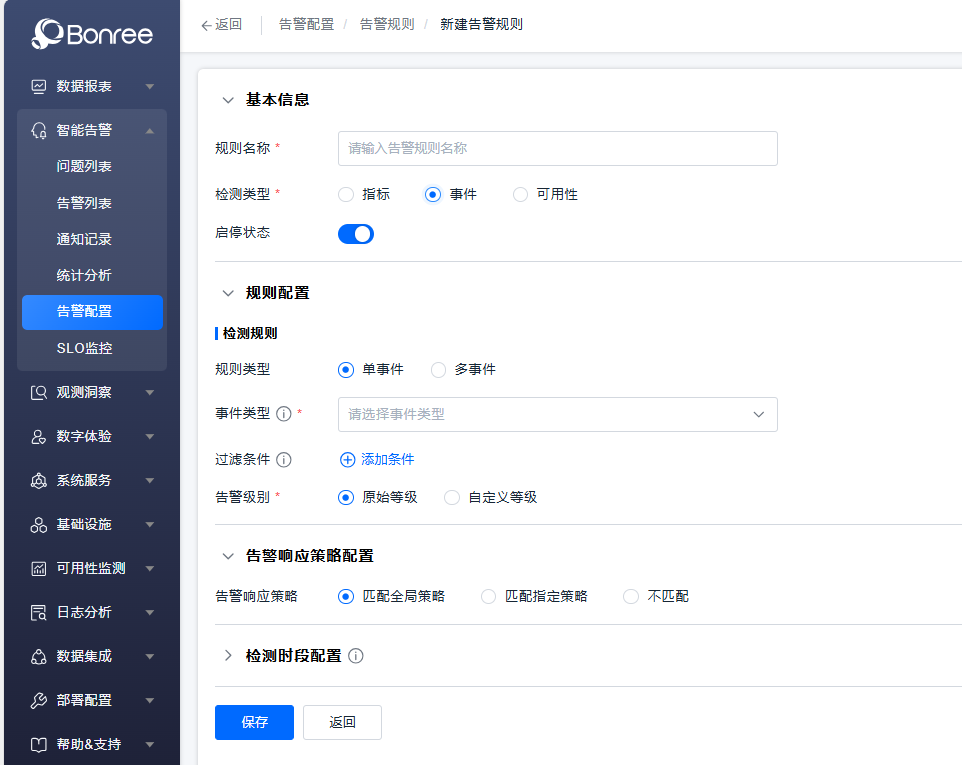Image resolution: width=962 pixels, height=765 pixels.
Task: Select 自定义等级 alarm level
Action: 453,497
